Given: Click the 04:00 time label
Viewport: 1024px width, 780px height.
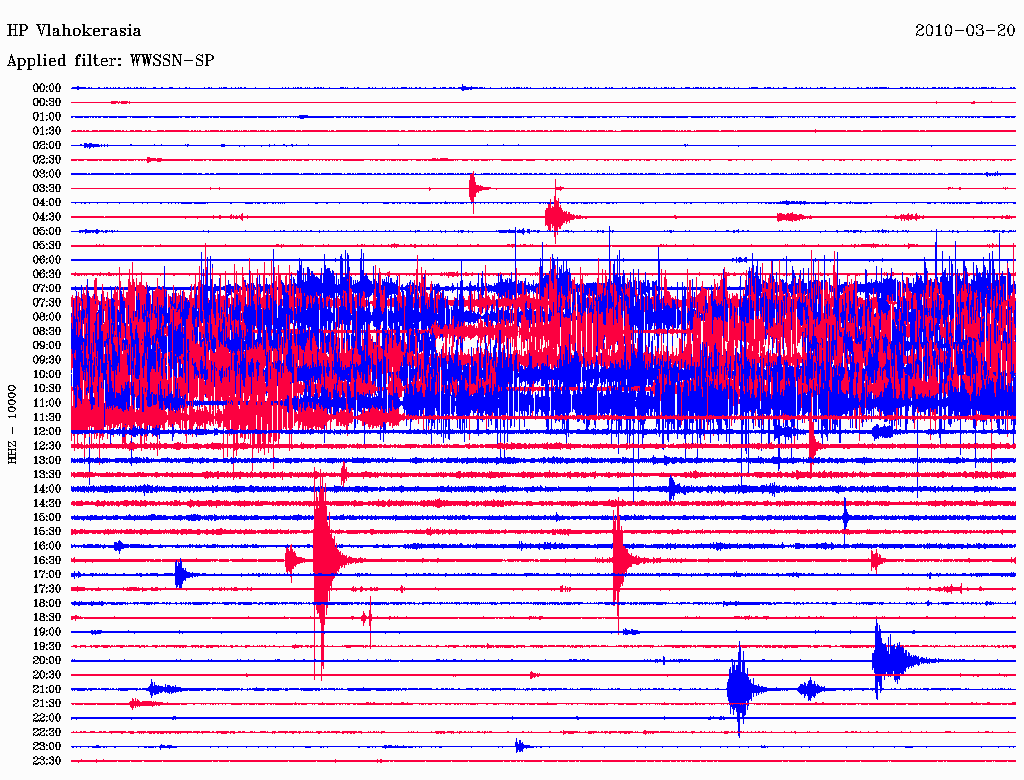Looking at the screenshot, I should point(47,203).
